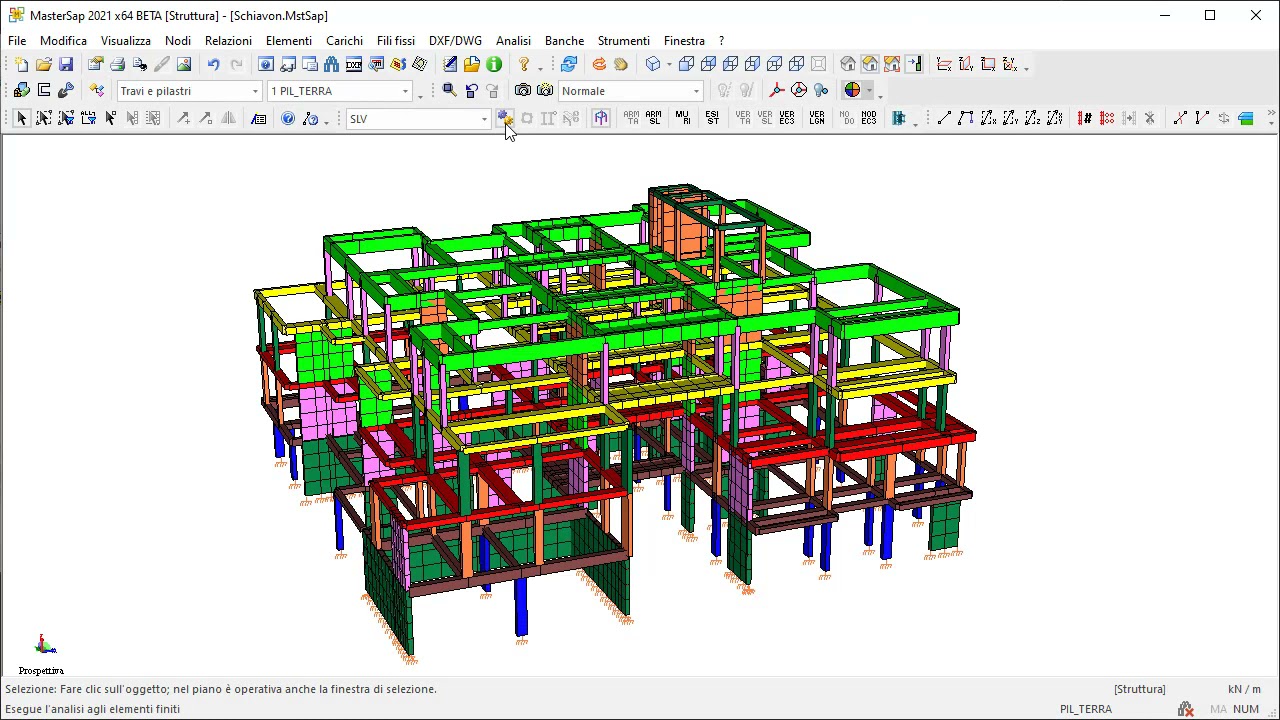Open the Relazioni menu
This screenshot has width=1280, height=720.
[x=228, y=41]
